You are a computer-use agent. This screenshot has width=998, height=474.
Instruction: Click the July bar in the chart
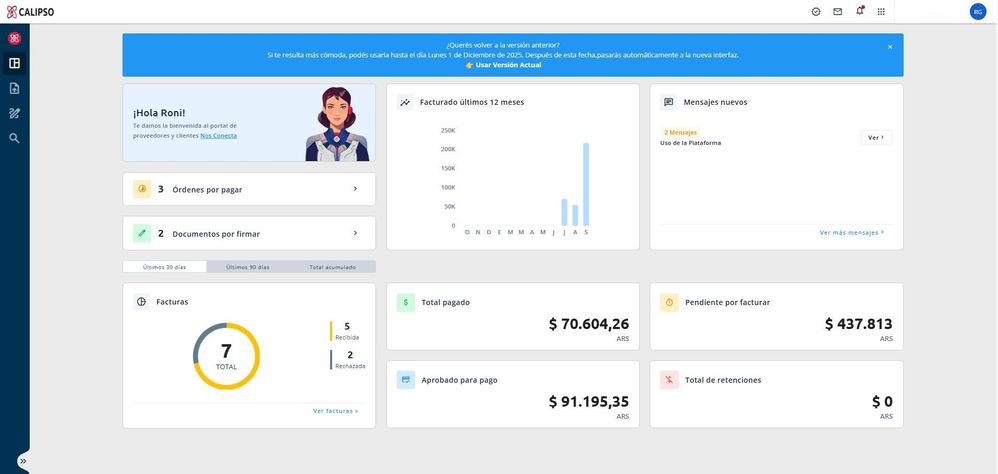[x=564, y=213]
